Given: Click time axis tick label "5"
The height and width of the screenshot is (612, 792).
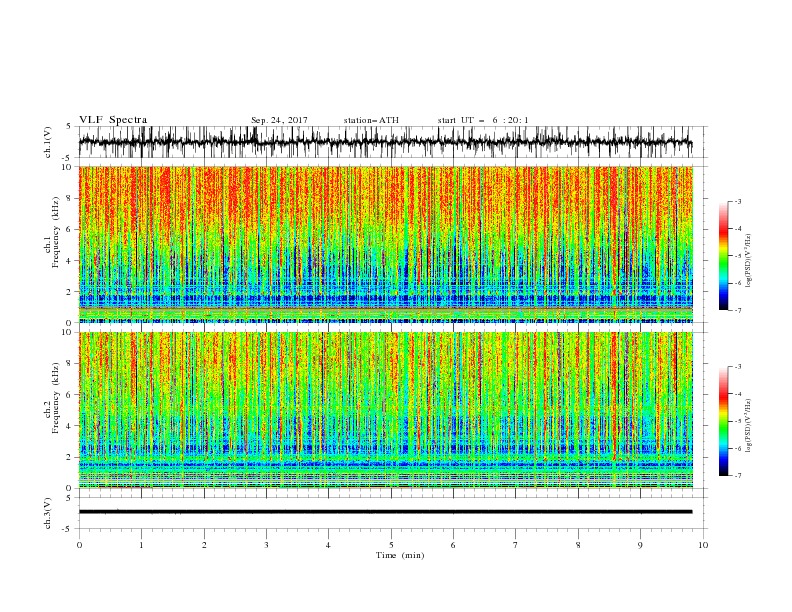Looking at the screenshot, I should [391, 545].
